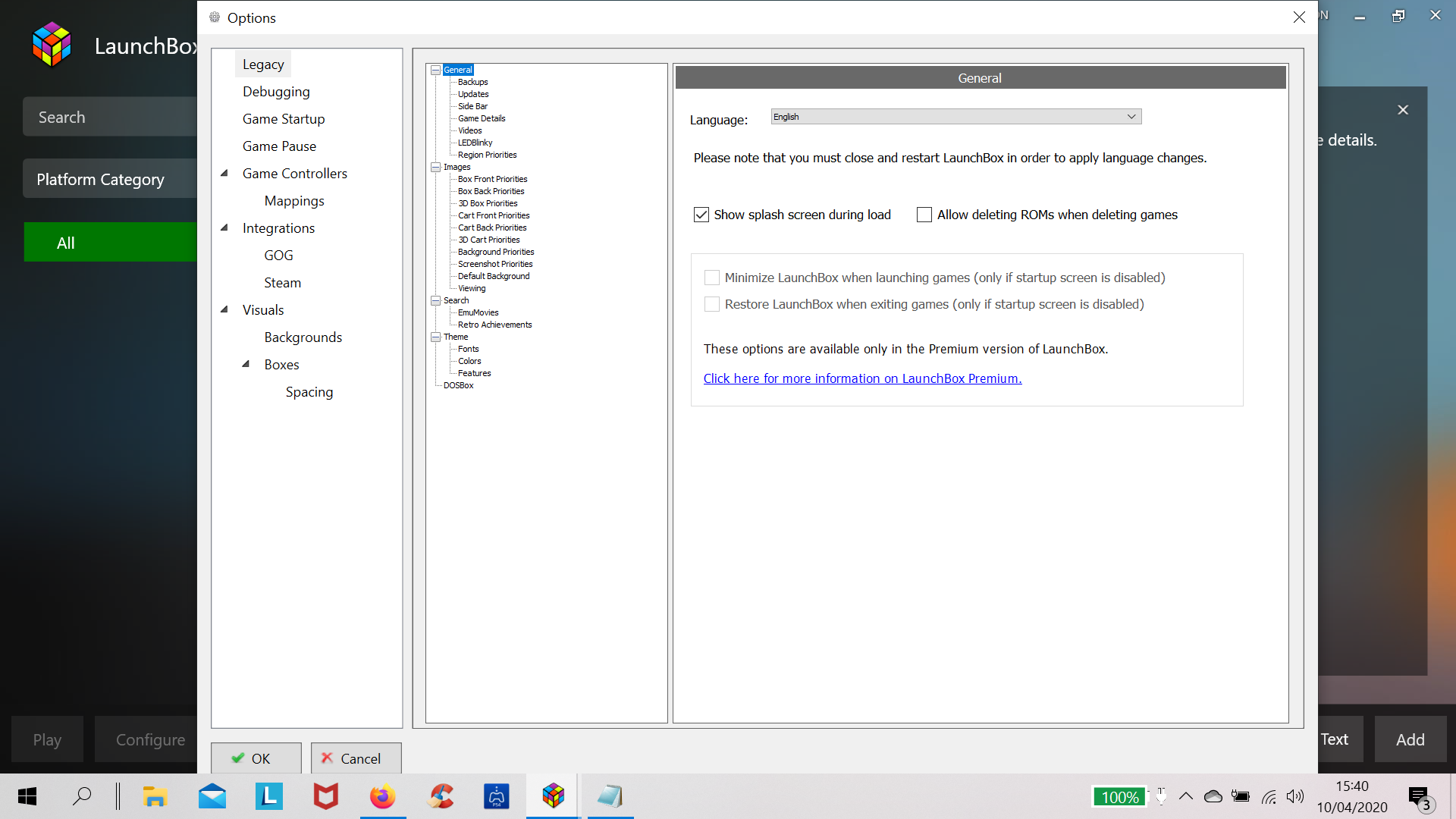This screenshot has width=1456, height=819.
Task: Open Game Startup options page
Action: tap(284, 119)
